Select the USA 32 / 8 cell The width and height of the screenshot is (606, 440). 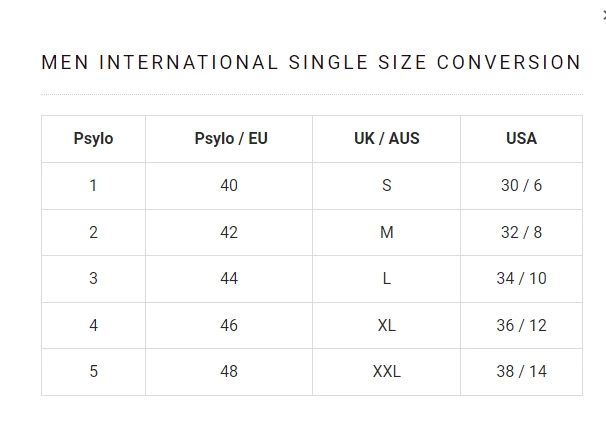521,232
